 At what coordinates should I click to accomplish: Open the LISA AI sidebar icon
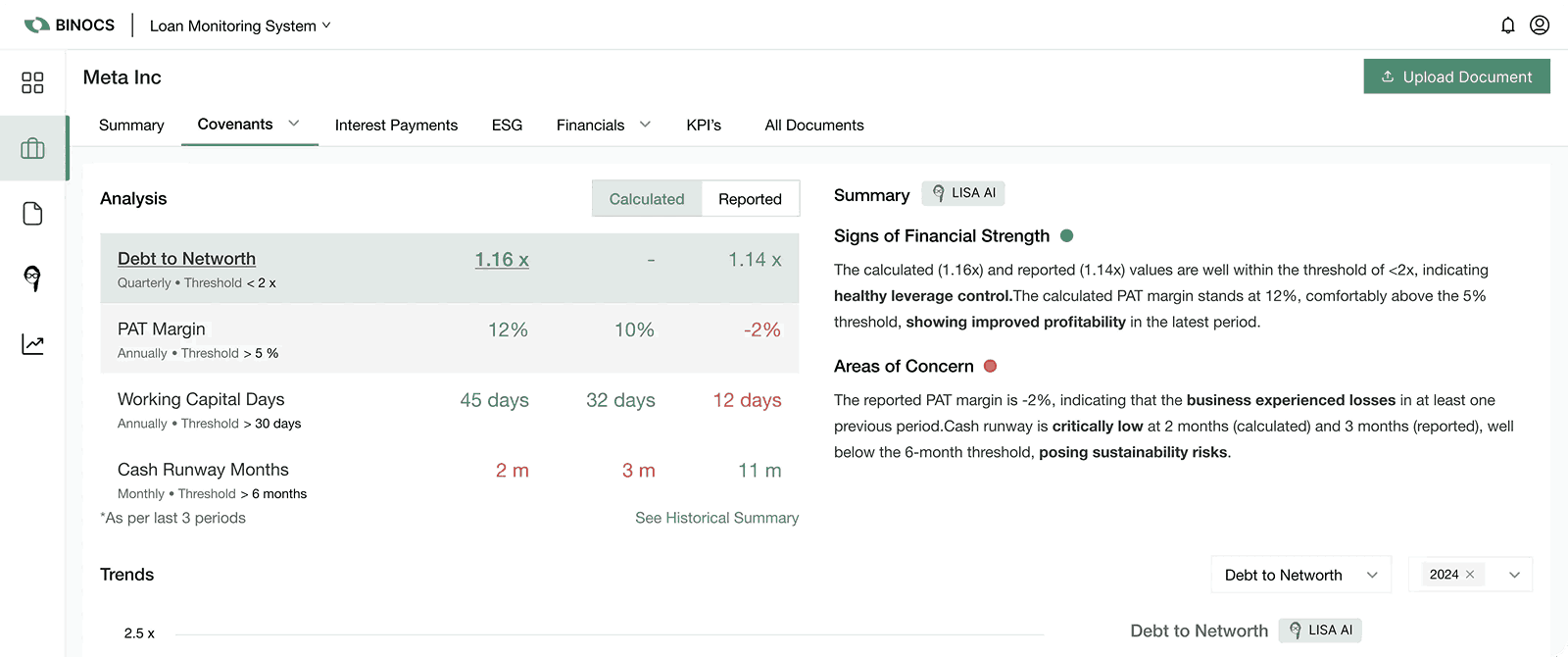32,278
